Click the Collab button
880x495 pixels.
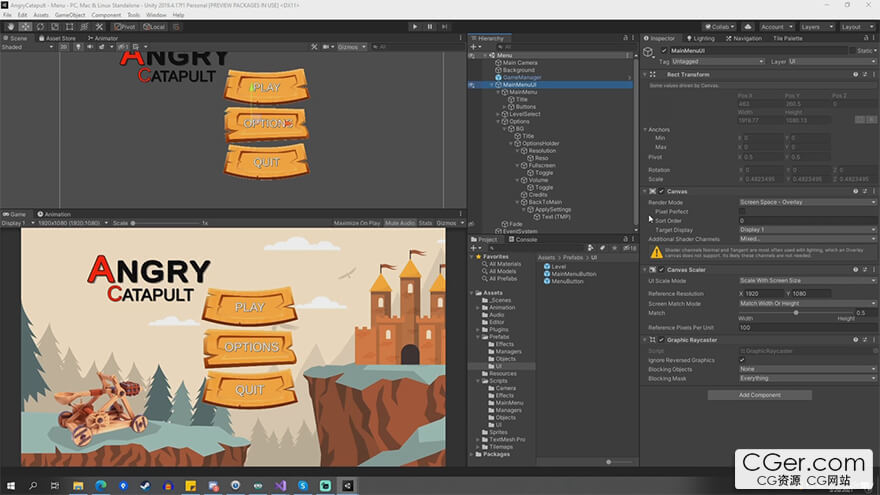pos(720,27)
